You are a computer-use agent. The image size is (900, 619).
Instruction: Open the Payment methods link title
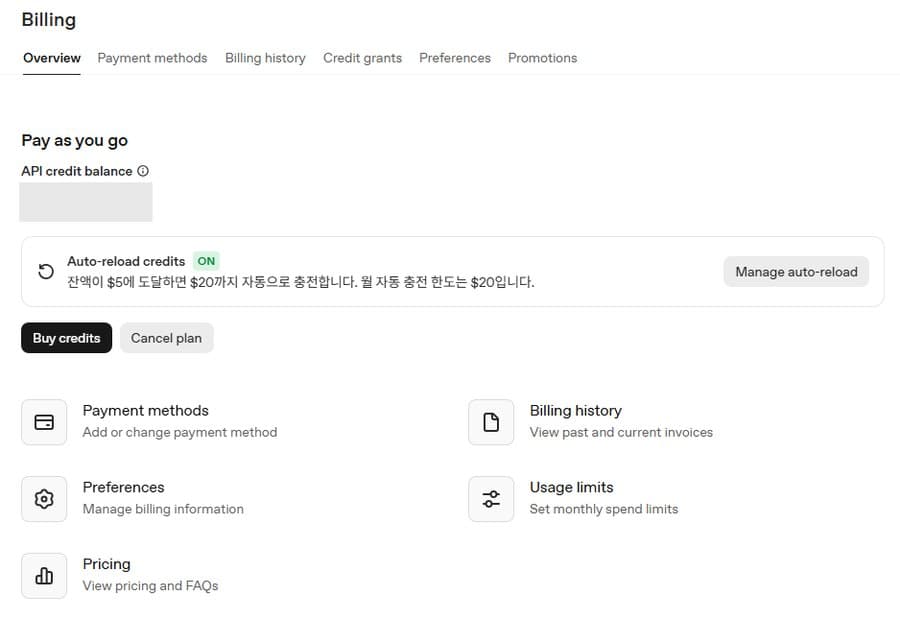(145, 411)
